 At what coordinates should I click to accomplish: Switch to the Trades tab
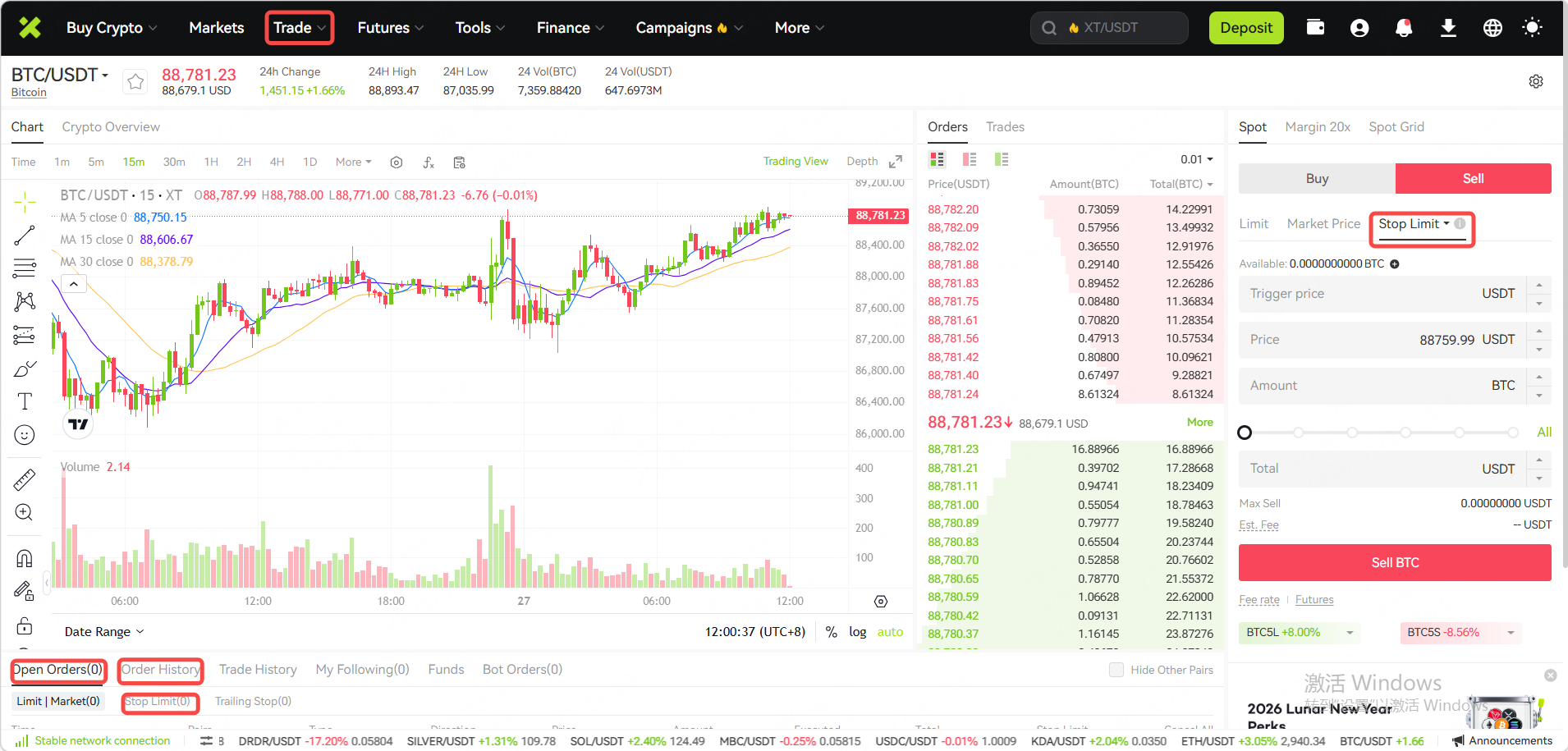click(1005, 127)
